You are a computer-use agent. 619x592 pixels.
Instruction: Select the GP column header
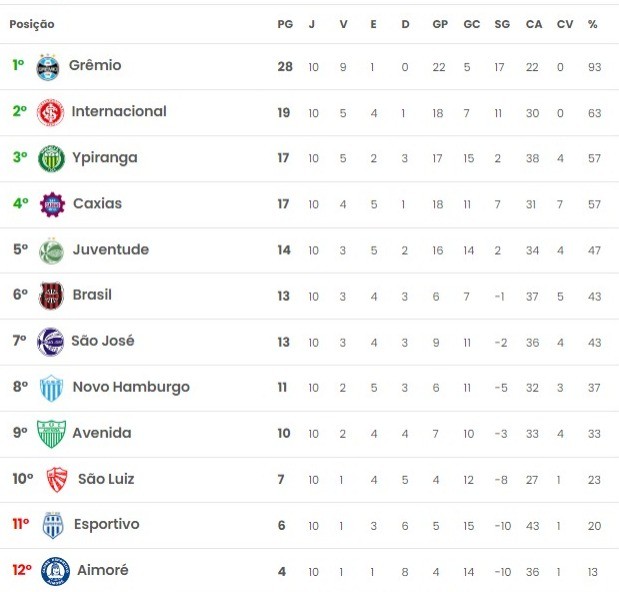(x=440, y=24)
